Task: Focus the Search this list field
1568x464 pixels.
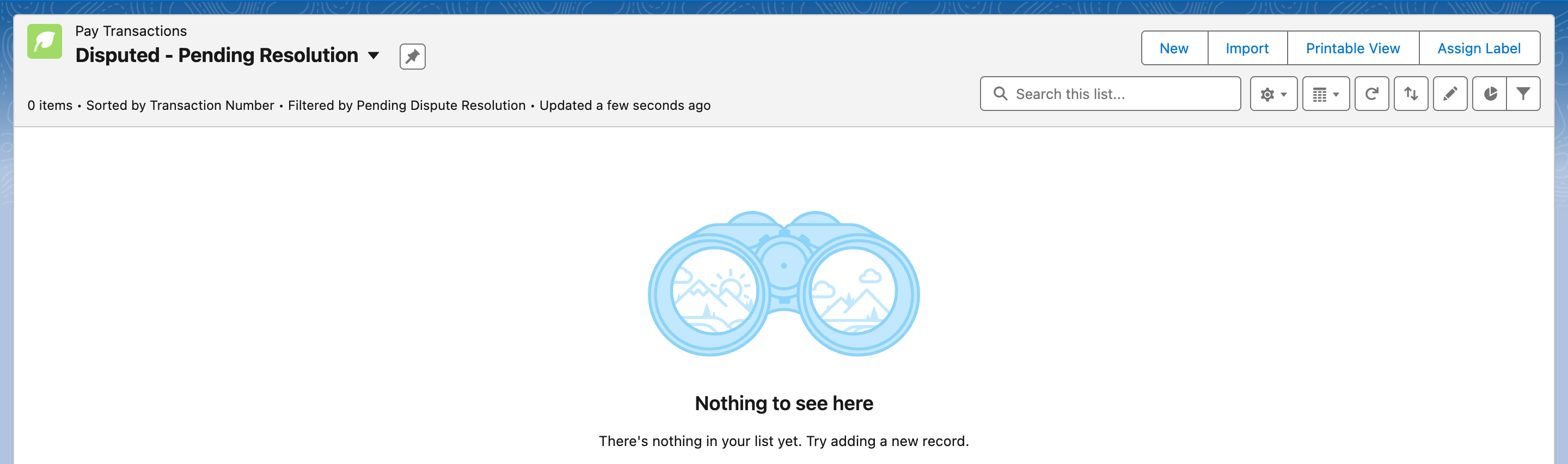Action: (x=1110, y=94)
